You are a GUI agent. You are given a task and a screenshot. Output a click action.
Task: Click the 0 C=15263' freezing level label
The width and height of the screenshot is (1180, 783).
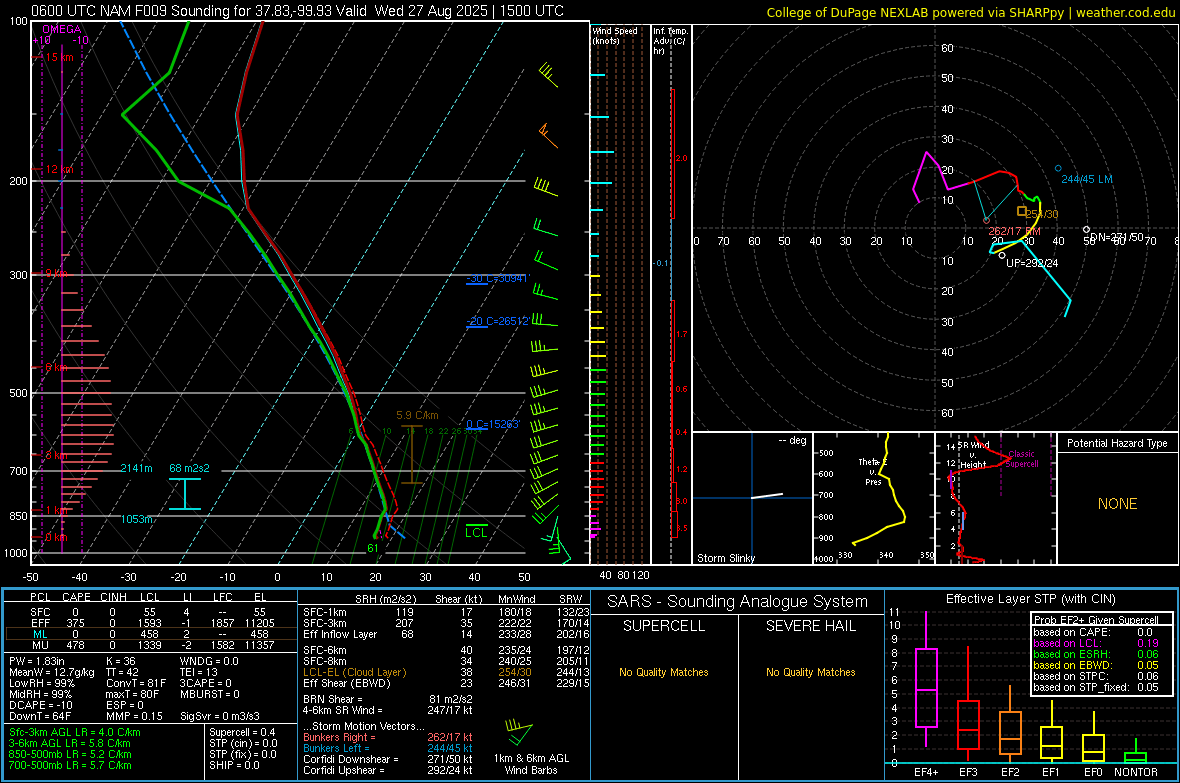tap(493, 424)
